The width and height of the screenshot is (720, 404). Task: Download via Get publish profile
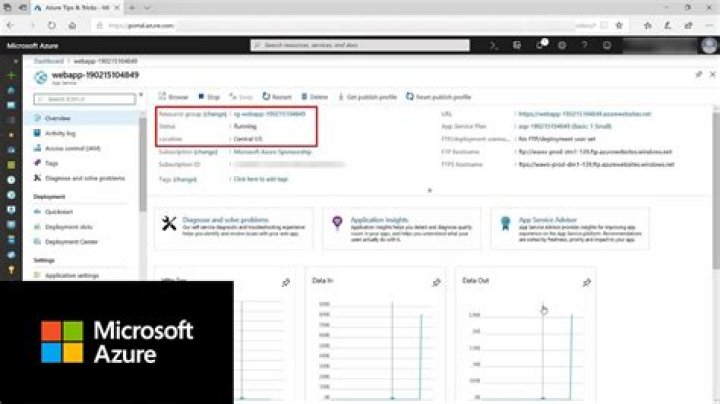click(x=367, y=97)
